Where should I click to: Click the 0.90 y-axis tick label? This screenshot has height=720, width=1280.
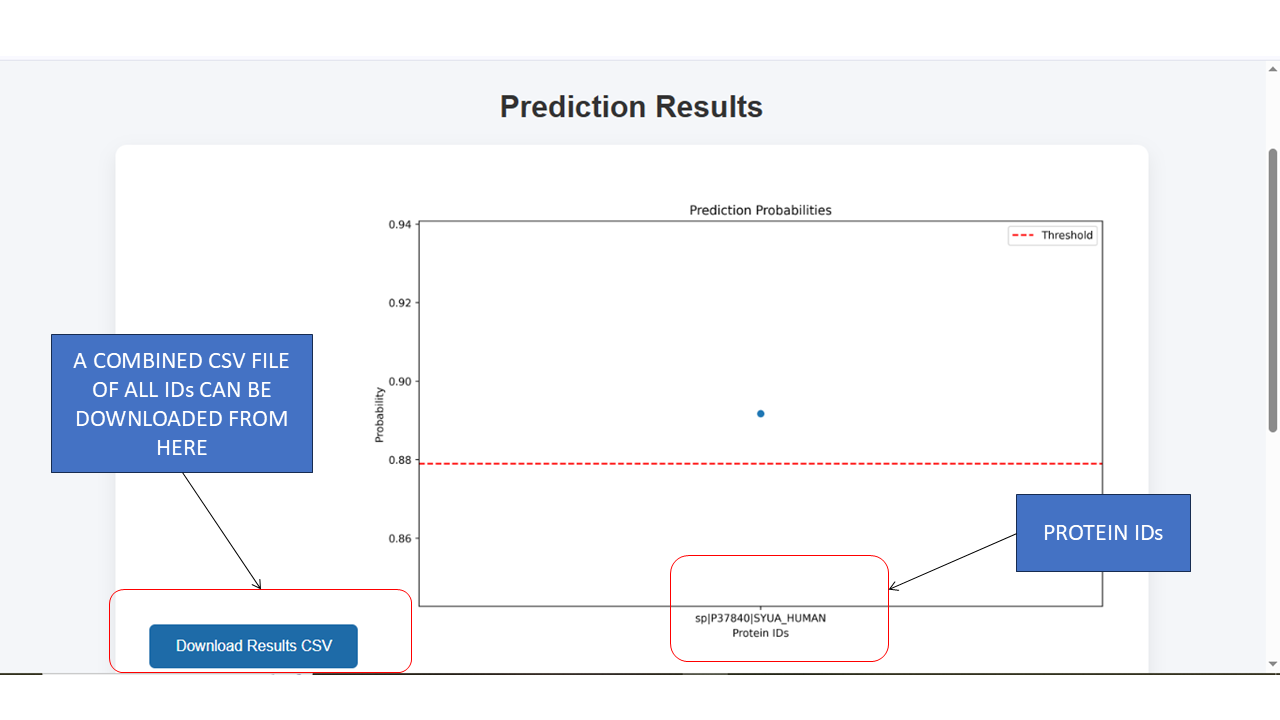[x=400, y=382]
